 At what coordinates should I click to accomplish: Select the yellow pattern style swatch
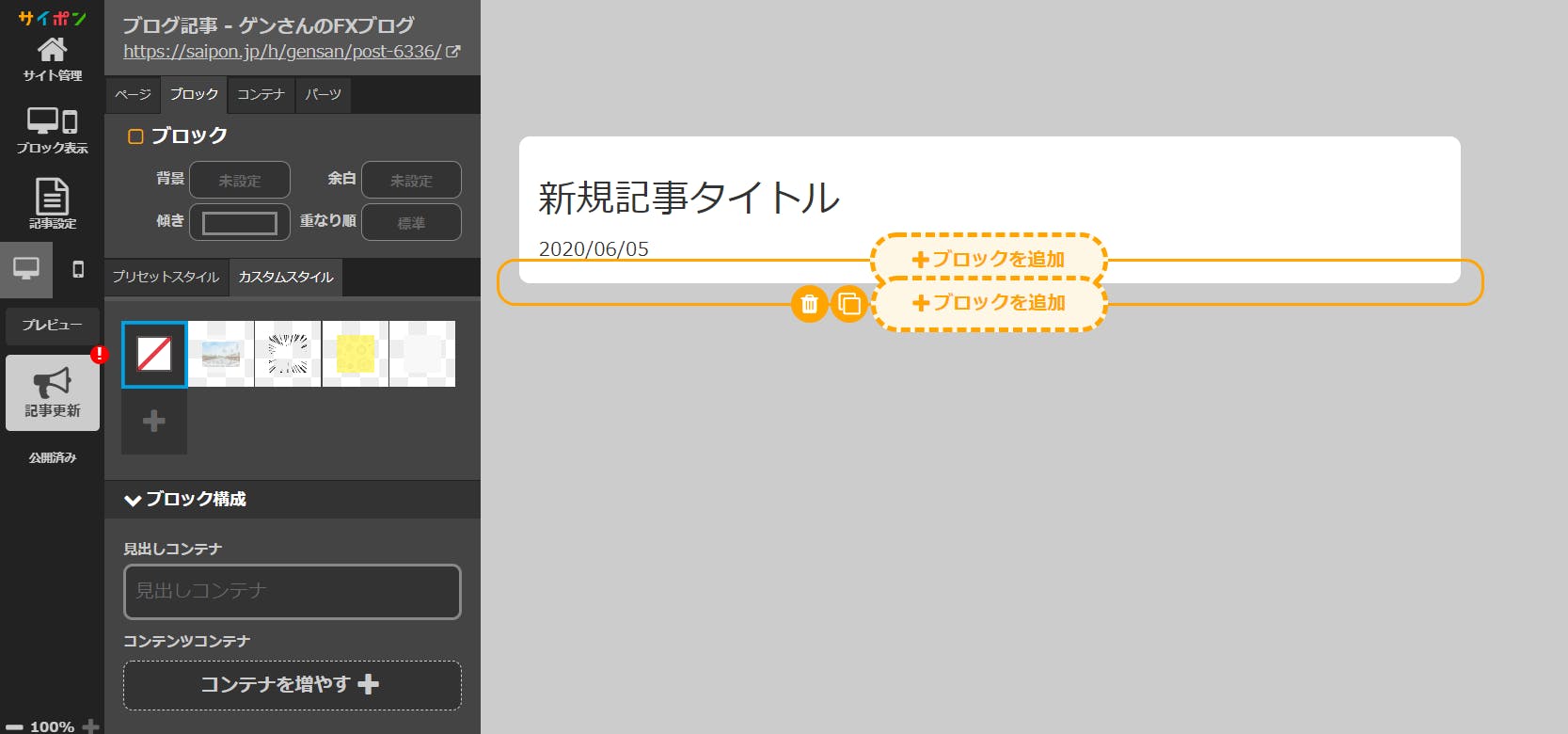tap(355, 354)
